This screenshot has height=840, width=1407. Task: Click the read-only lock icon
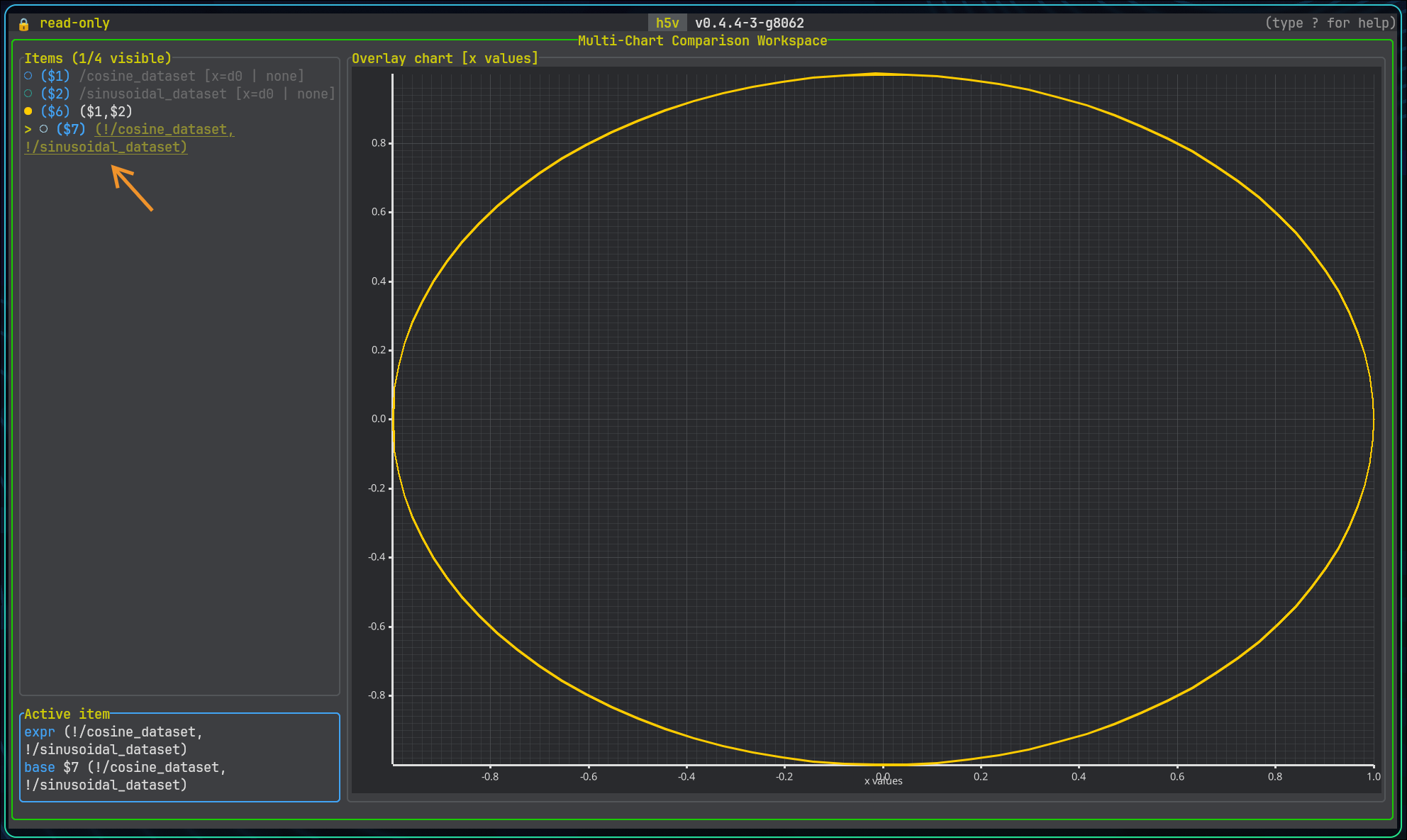(x=23, y=24)
